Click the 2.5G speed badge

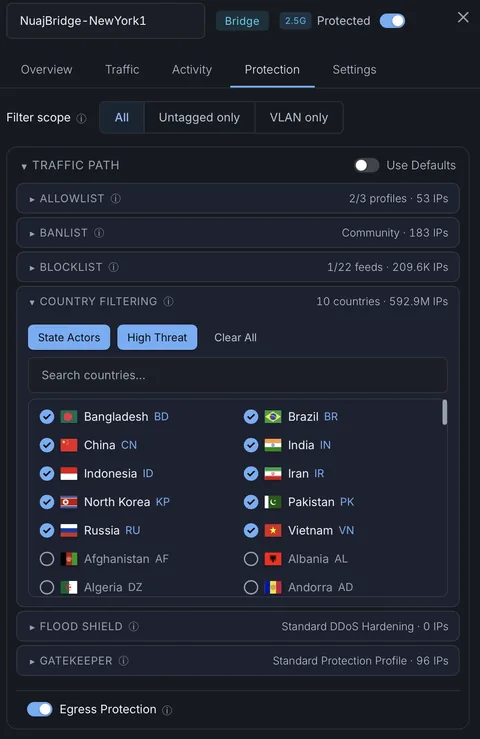point(295,21)
